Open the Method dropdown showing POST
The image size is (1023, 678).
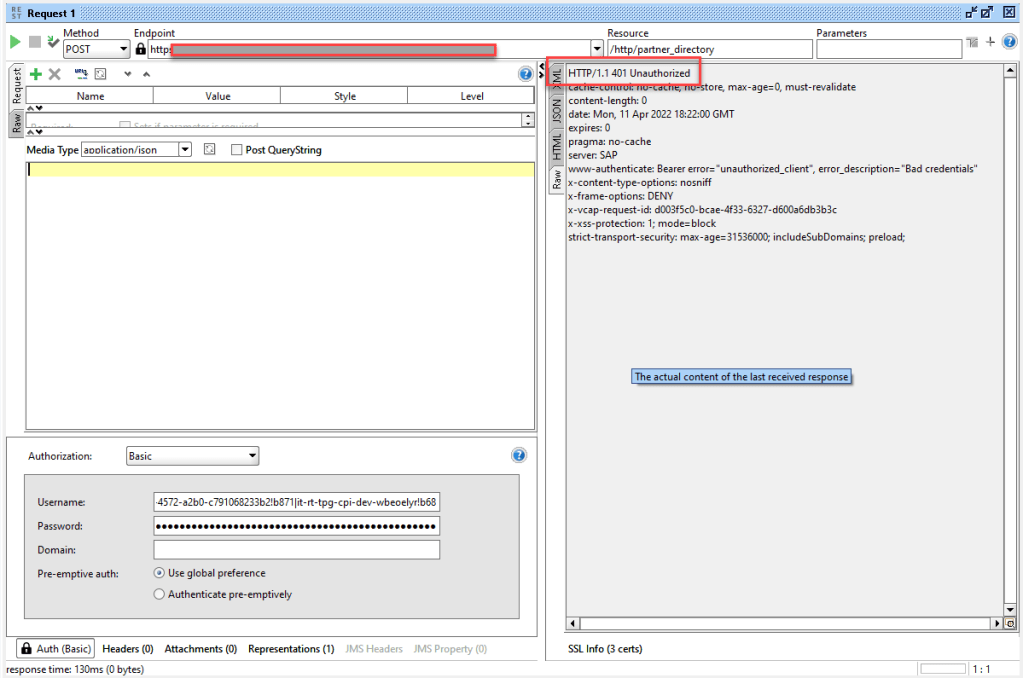pos(96,49)
